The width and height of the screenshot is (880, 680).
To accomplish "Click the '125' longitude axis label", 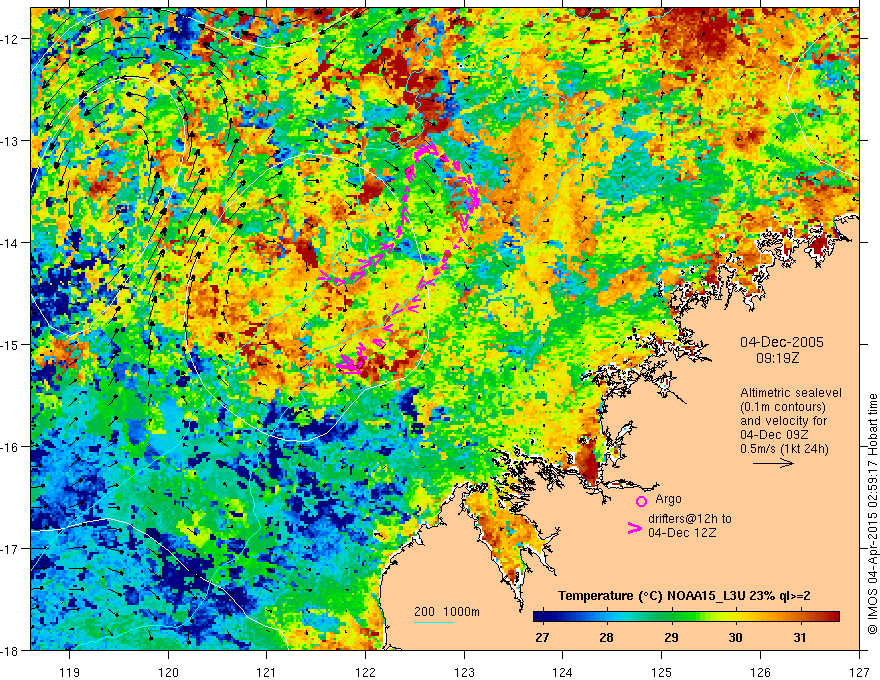I will [x=662, y=672].
